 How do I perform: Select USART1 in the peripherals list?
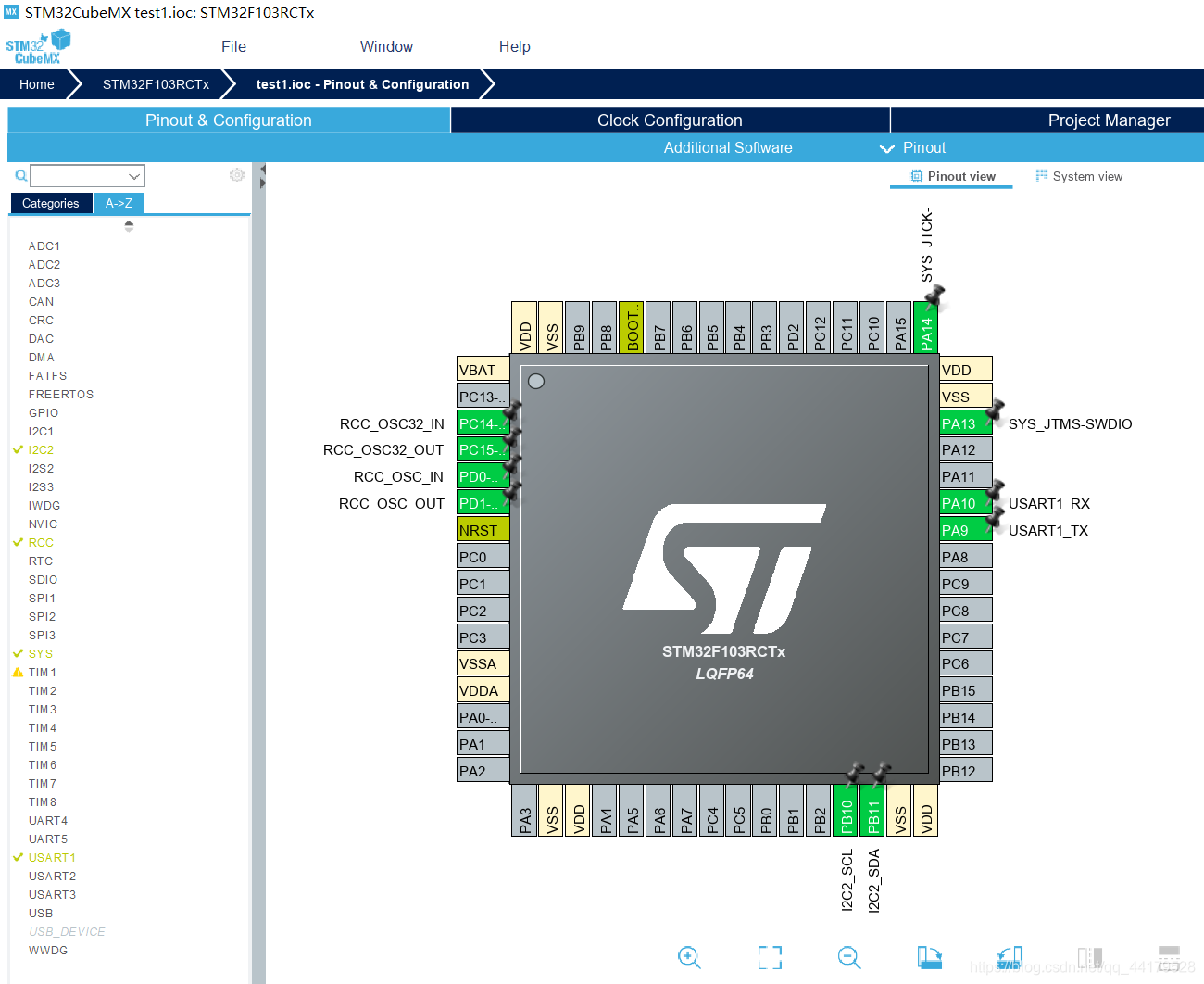(53, 857)
